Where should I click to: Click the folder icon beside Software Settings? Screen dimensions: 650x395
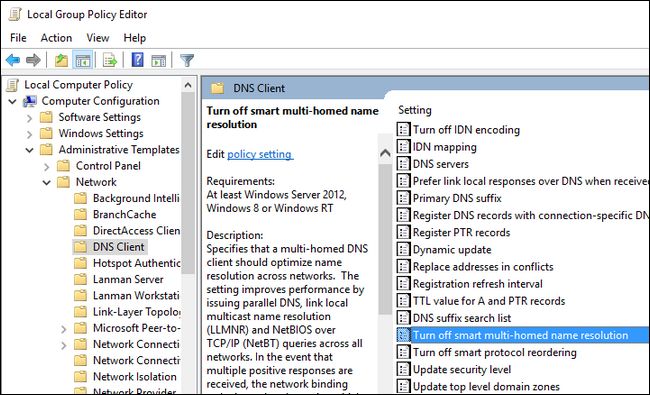click(46, 117)
